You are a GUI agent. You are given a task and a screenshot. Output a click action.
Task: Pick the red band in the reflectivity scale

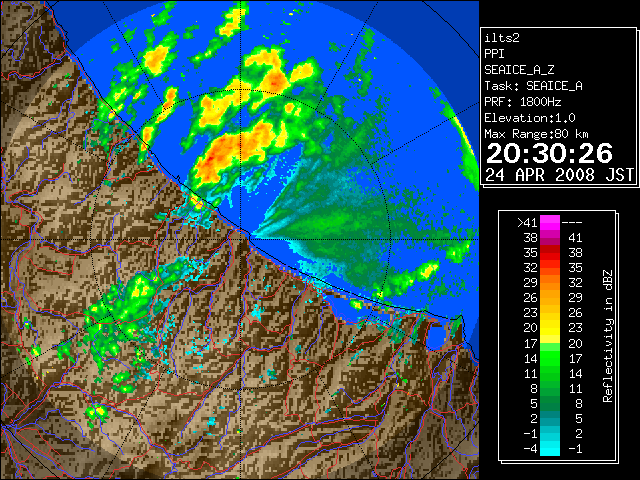[550, 253]
